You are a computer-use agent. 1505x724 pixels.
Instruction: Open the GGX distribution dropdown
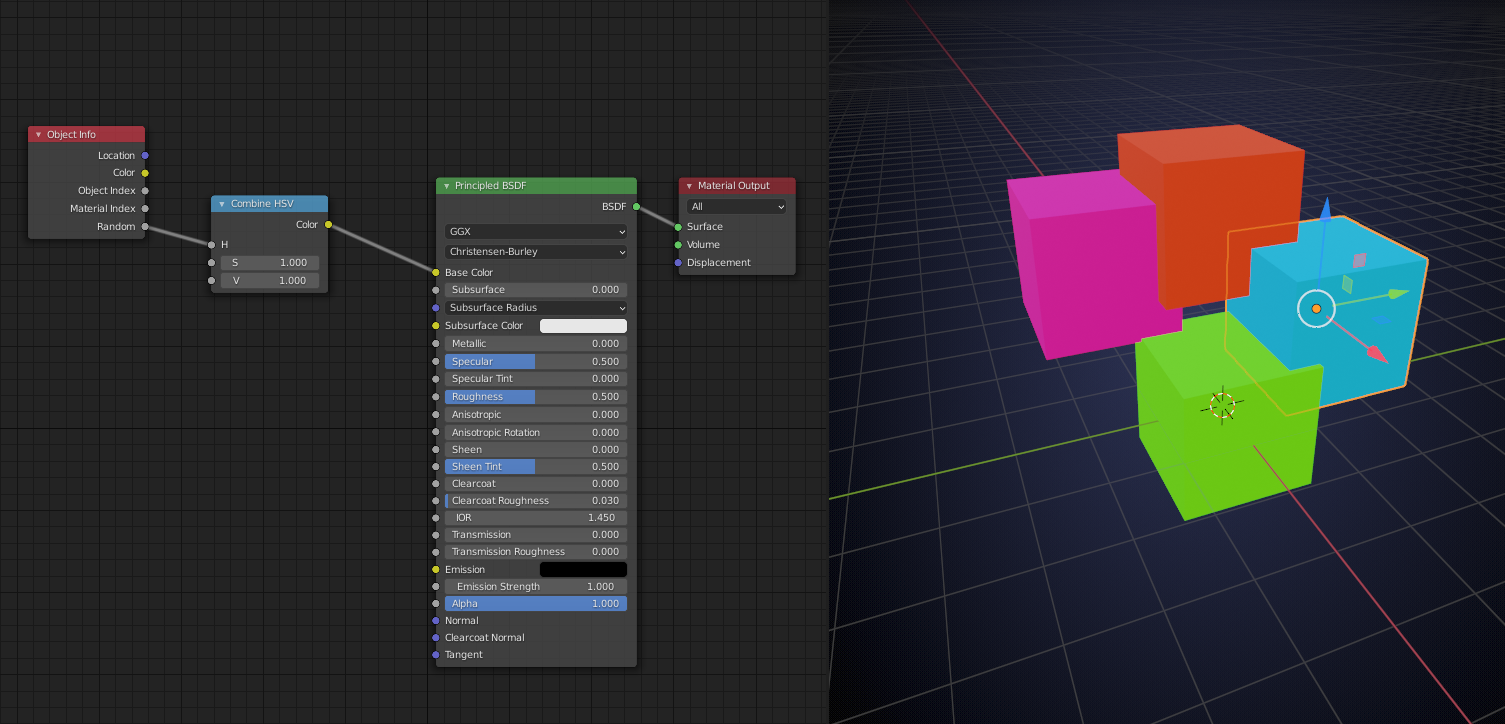(536, 231)
